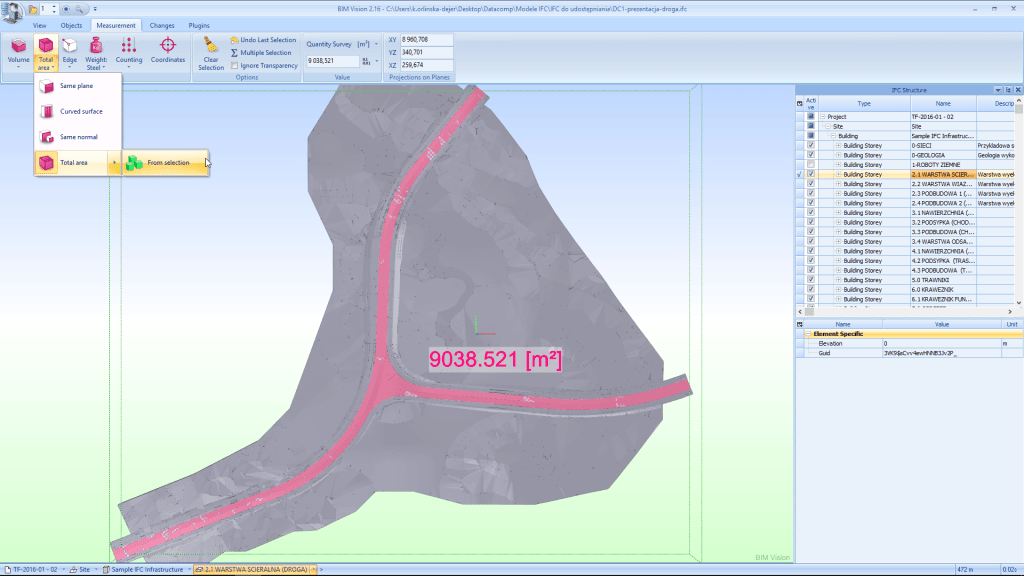1024x576 pixels.
Task: Switch to the Objects ribbon tab
Action: pos(71,25)
